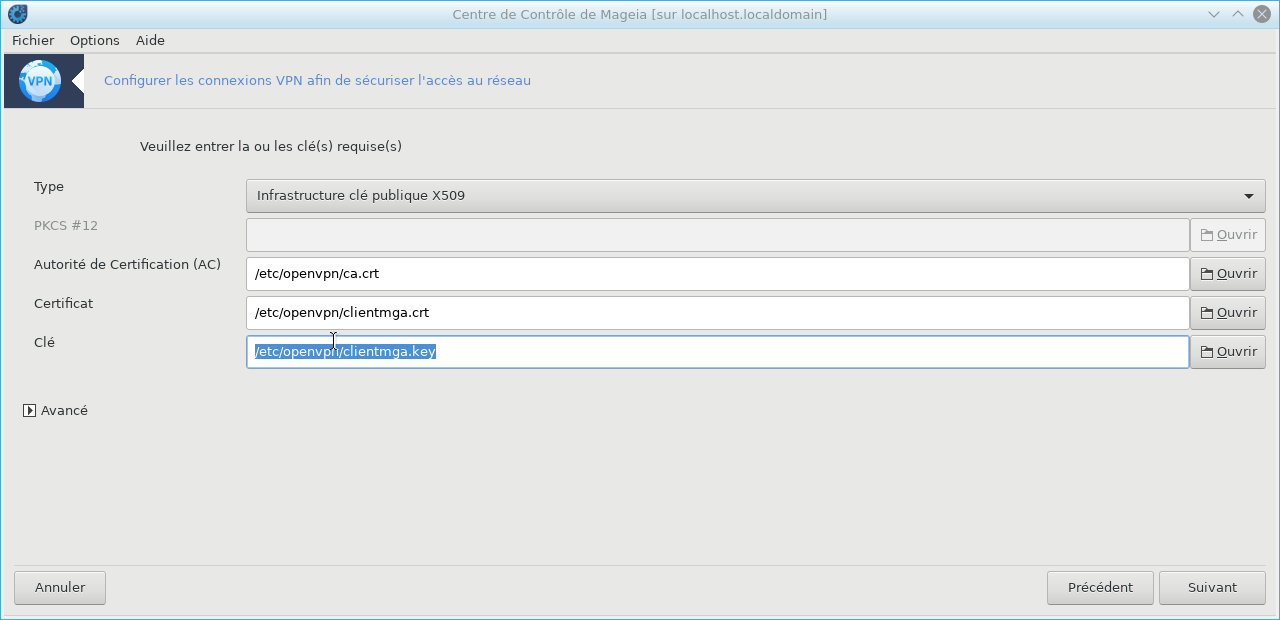Click the disabled PKCS #12 Ouvrir button
Image resolution: width=1280 pixels, height=620 pixels.
click(x=1227, y=234)
